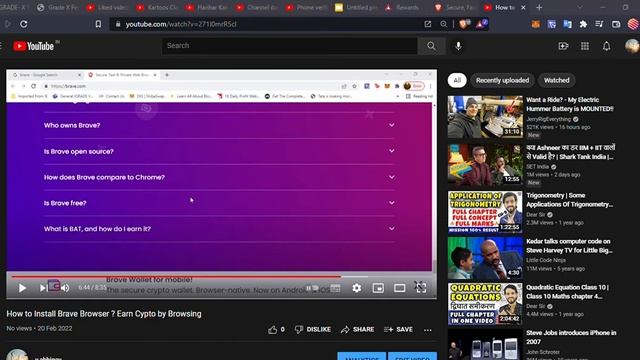Open new browser tab plus button
The height and width of the screenshot is (360, 640).
coord(539,7)
